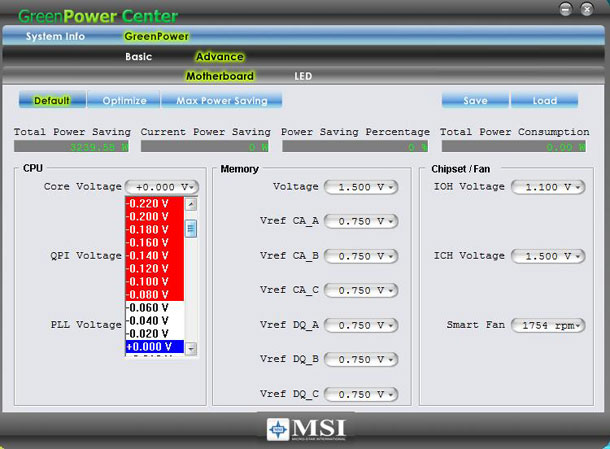Select +0.000 V highlighted list entry
Screen dimensions: 610x449
(154, 347)
